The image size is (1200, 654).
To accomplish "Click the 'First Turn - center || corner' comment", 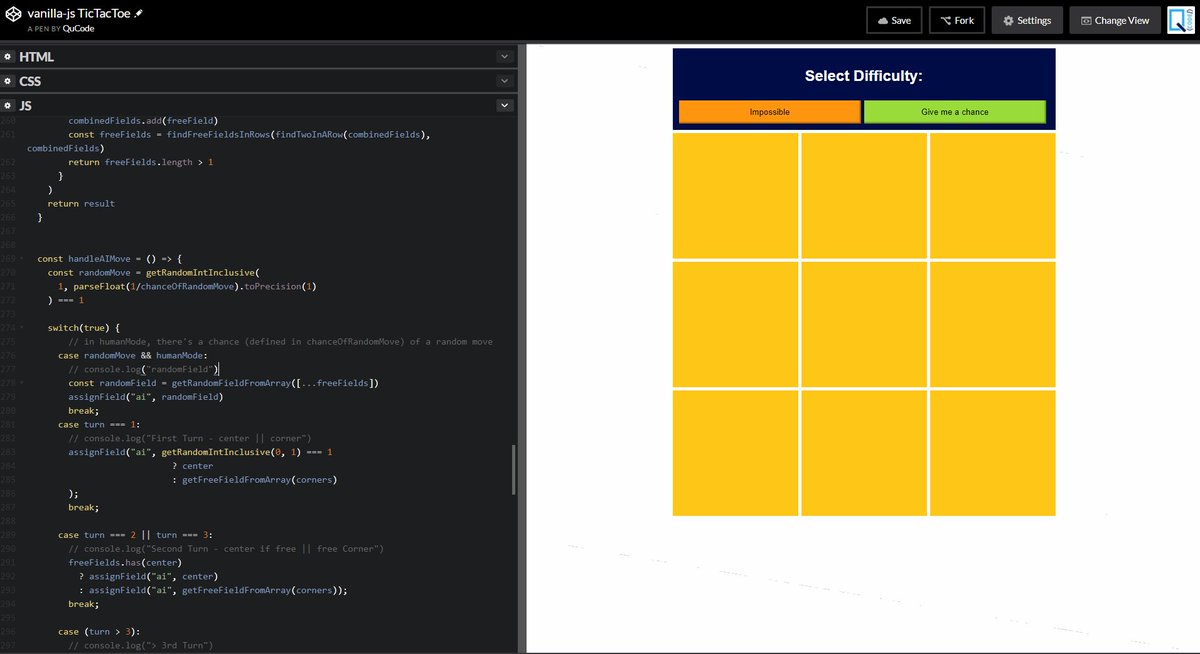I will 190,438.
